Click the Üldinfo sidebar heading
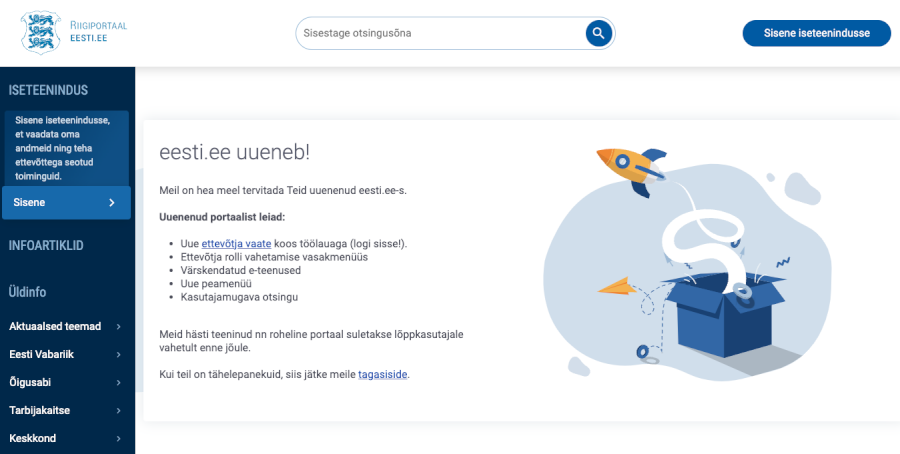The width and height of the screenshot is (900, 454). pos(28,292)
